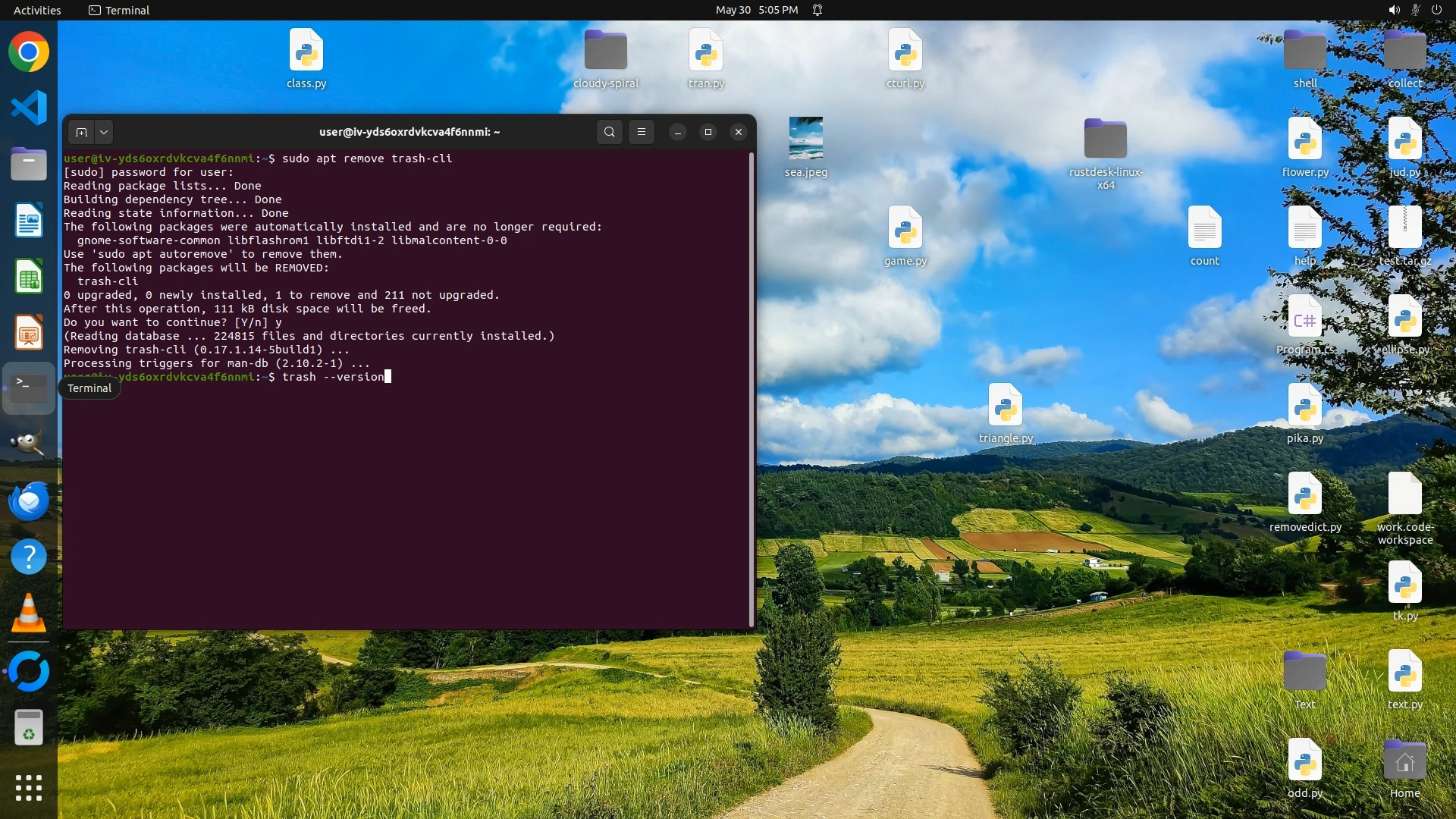
Task: Show Applications grid button
Action: [x=29, y=788]
